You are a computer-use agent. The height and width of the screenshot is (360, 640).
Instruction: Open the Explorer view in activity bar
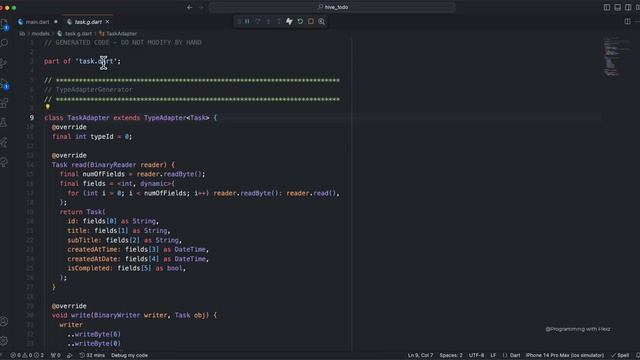click(4, 24)
